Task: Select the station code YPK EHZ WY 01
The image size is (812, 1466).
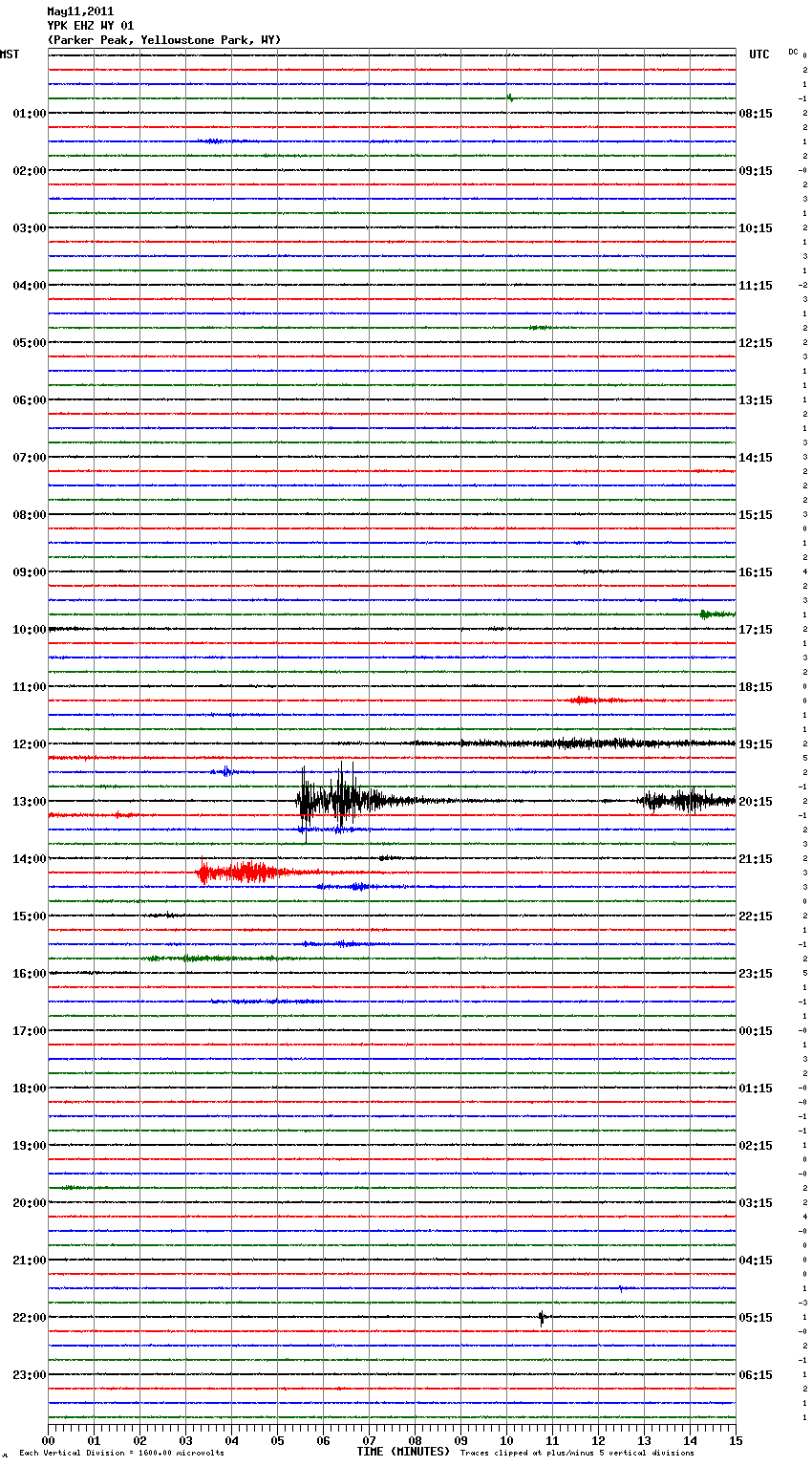Action: [x=91, y=26]
